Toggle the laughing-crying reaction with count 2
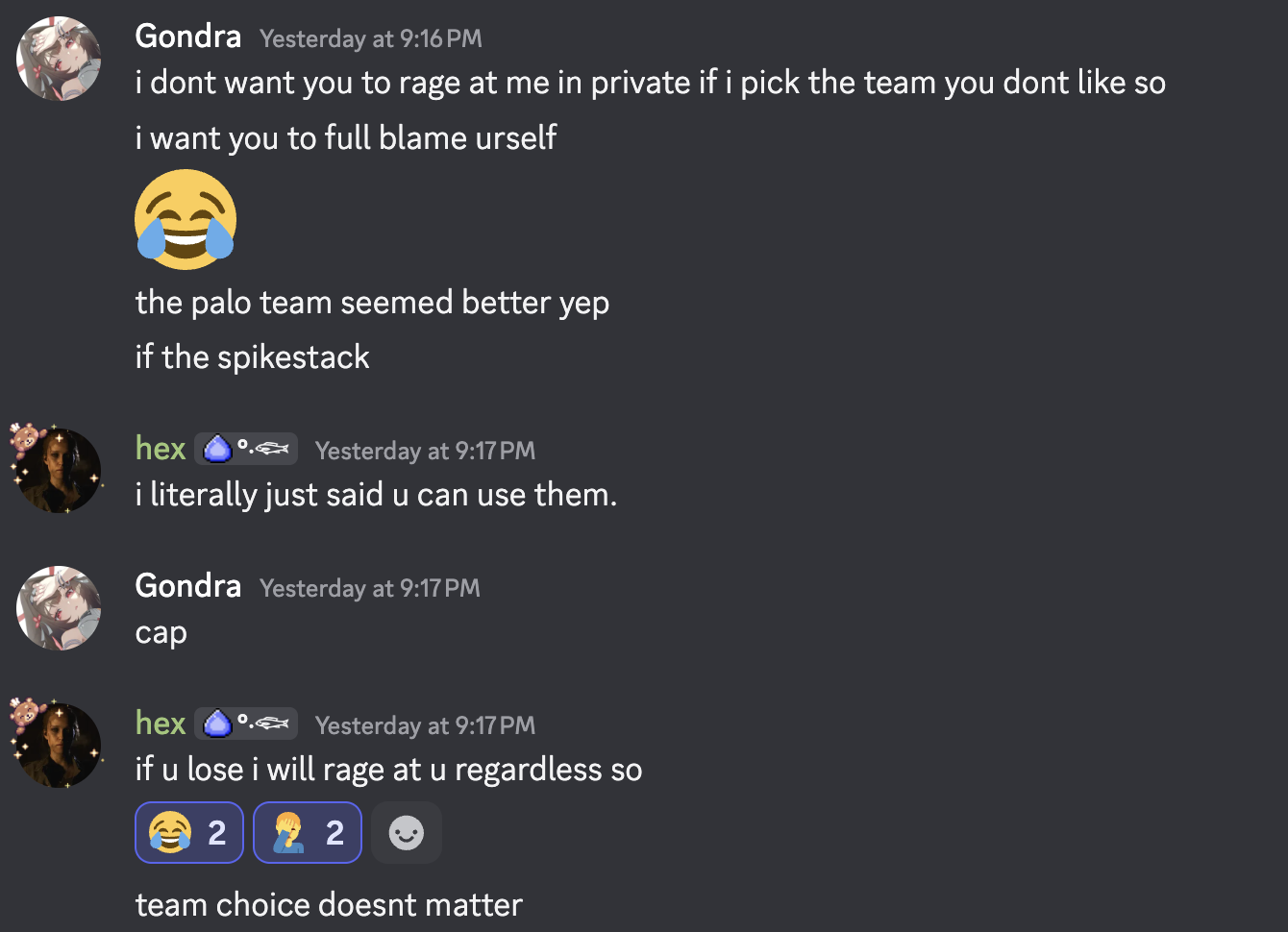This screenshot has width=1288, height=932. pos(189,833)
